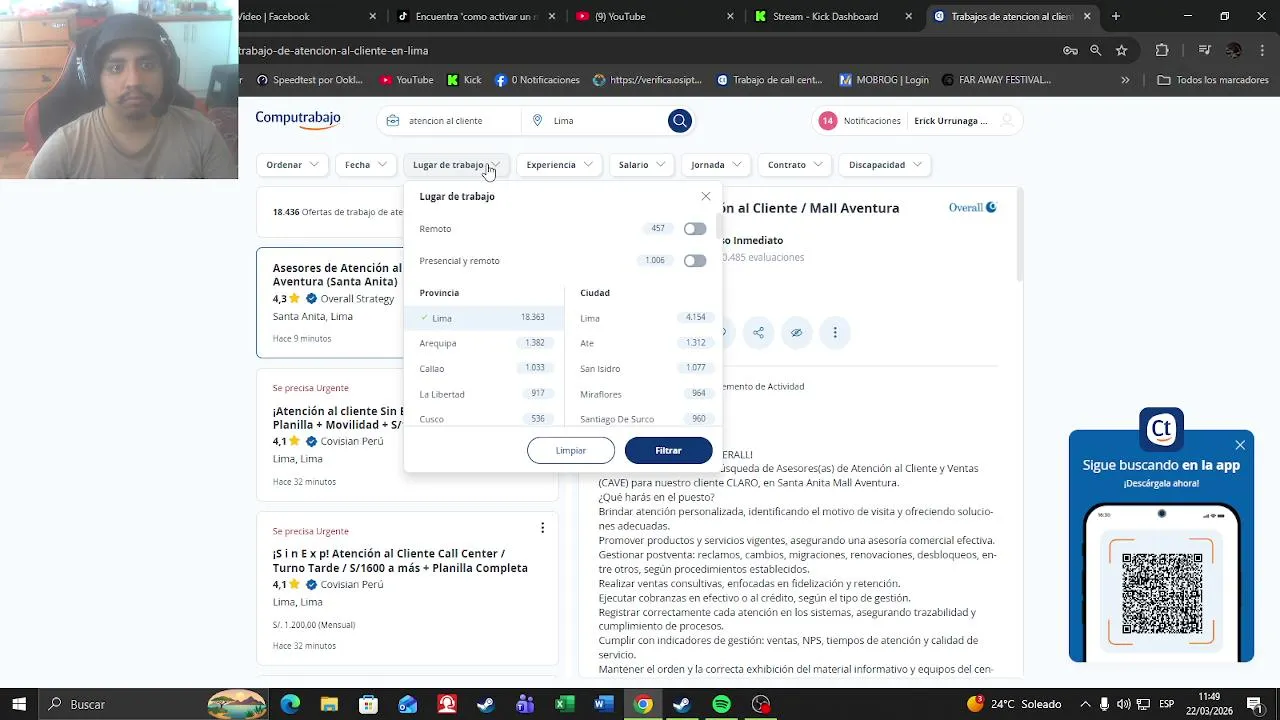Screen dimensions: 1280x720
Task: Close the Lugar de trabajo filter panel
Action: (706, 196)
